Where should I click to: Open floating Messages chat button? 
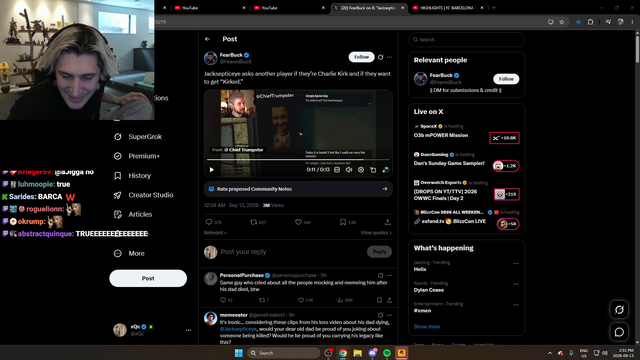[x=619, y=332]
